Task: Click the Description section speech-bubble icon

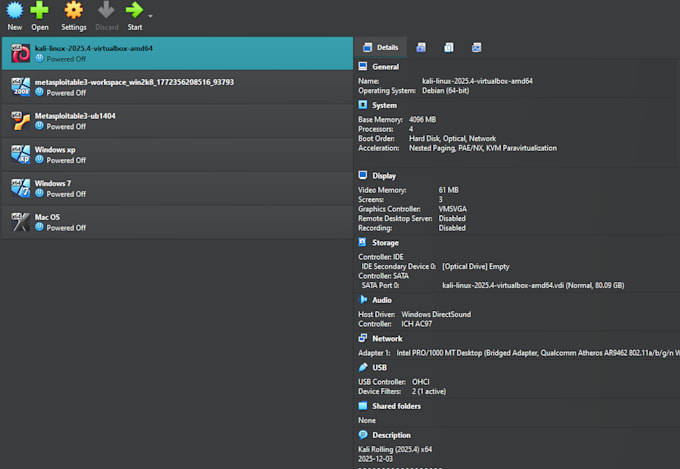Action: [x=363, y=435]
